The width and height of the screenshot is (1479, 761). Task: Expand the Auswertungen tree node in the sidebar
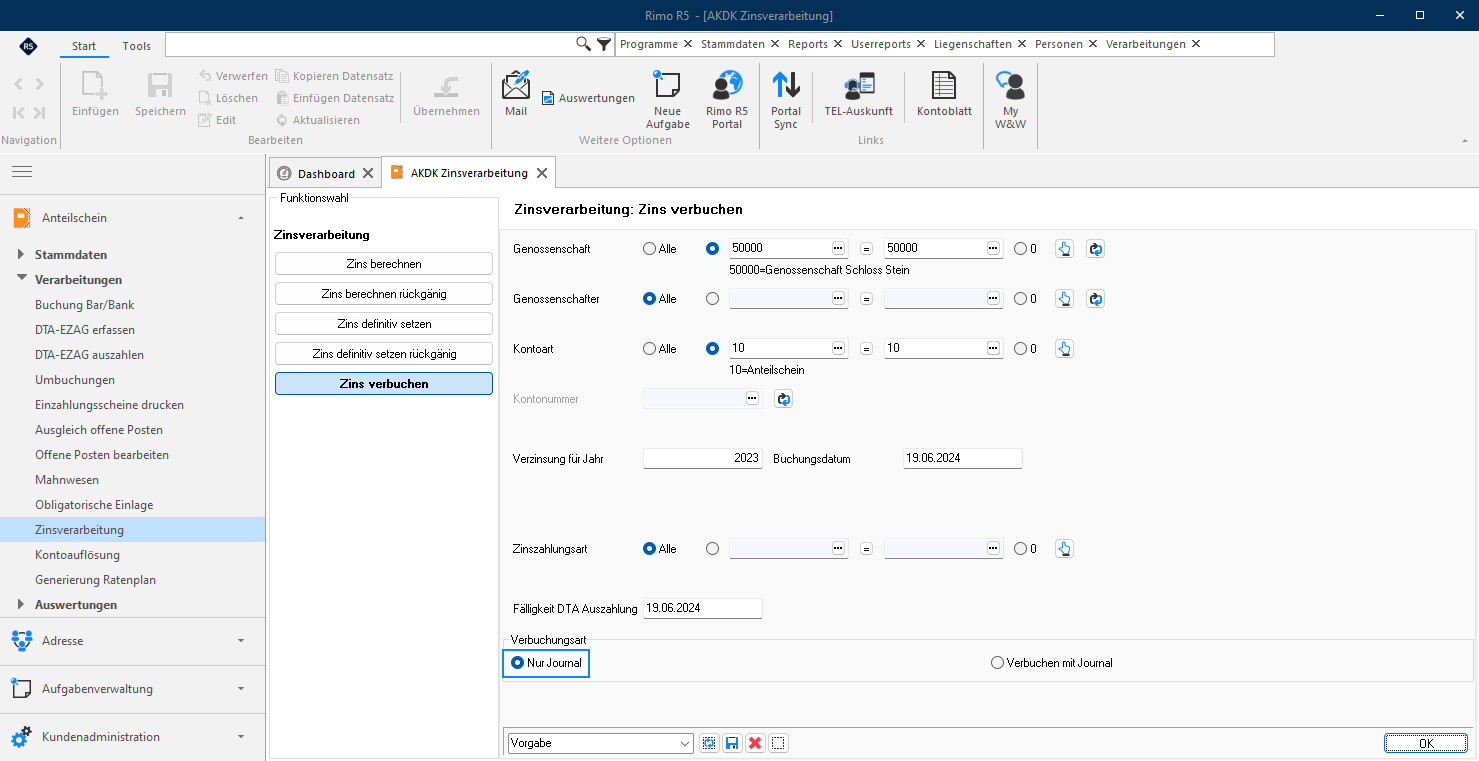(22, 605)
